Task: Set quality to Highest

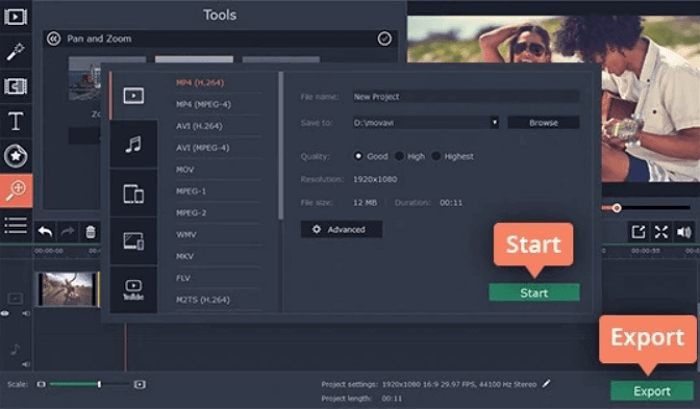Action: click(437, 156)
